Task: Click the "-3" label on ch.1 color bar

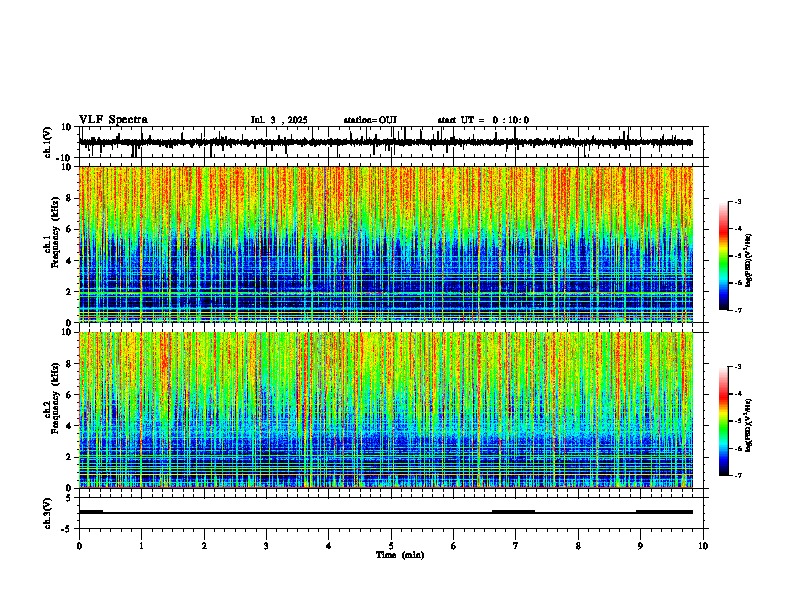Action: pyautogui.click(x=737, y=201)
